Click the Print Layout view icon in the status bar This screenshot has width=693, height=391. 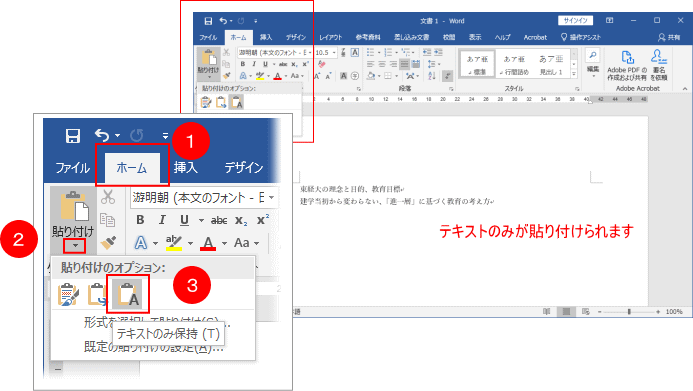point(566,311)
